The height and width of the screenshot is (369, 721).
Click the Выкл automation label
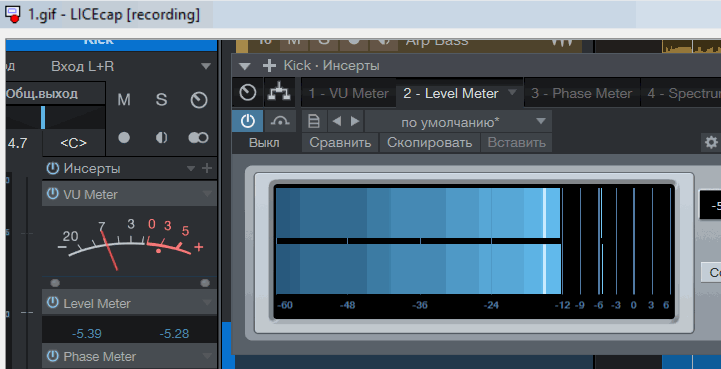264,143
